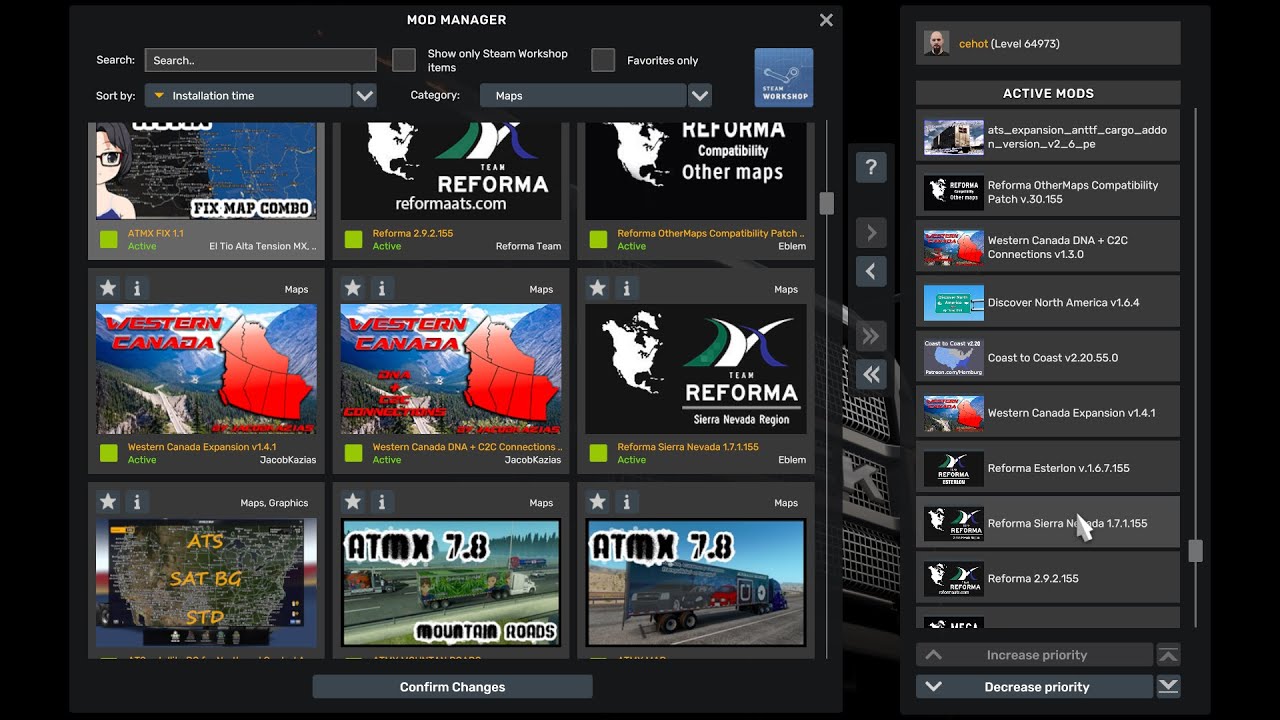Image resolution: width=1280 pixels, height=720 pixels.
Task: Select Western Canada Expansion v1.4.1 active mod
Action: tap(1048, 412)
